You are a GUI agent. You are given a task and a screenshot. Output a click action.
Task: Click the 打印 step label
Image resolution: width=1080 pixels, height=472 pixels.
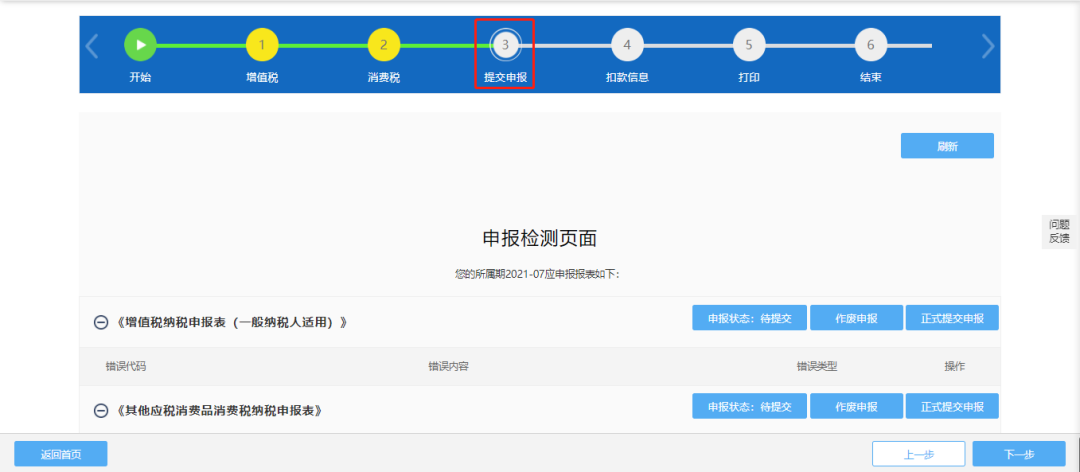tap(749, 77)
